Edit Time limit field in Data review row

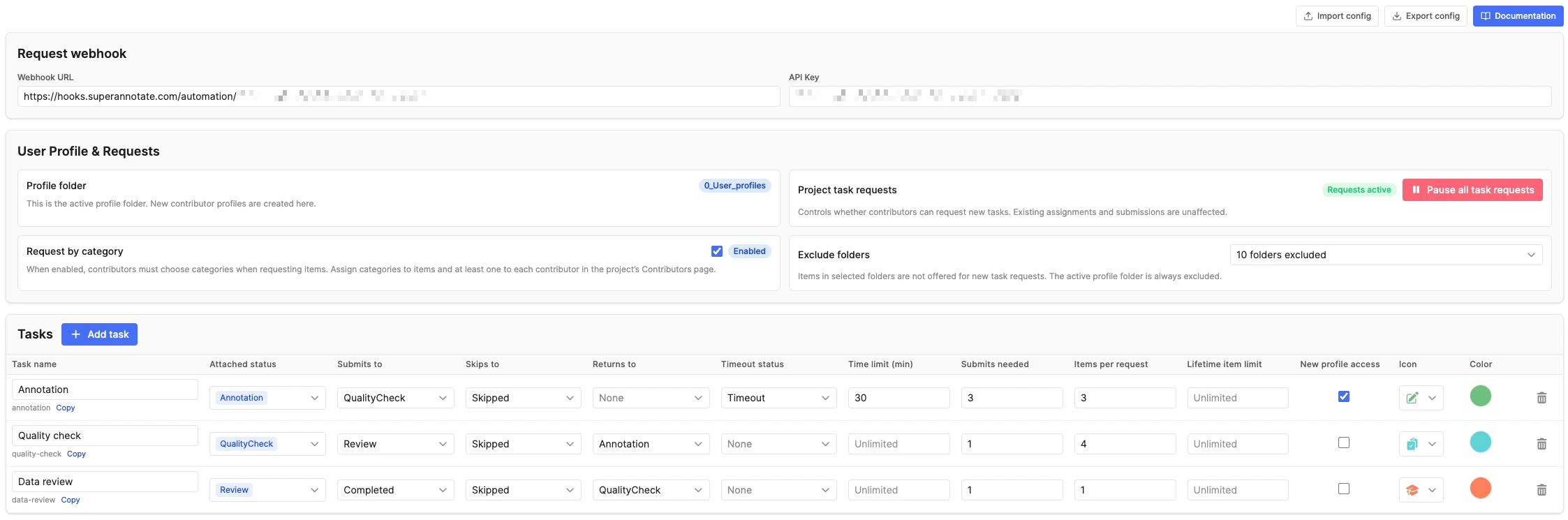[898, 490]
